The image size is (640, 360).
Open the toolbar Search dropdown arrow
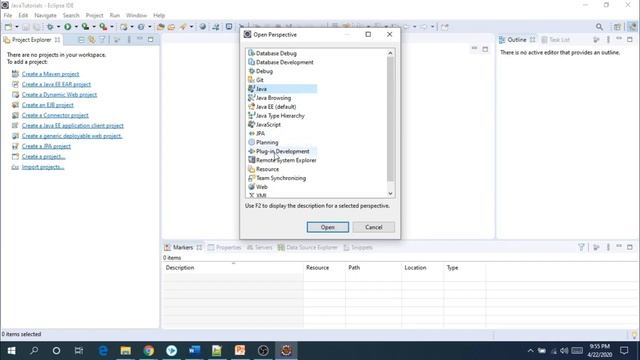pos(191,27)
